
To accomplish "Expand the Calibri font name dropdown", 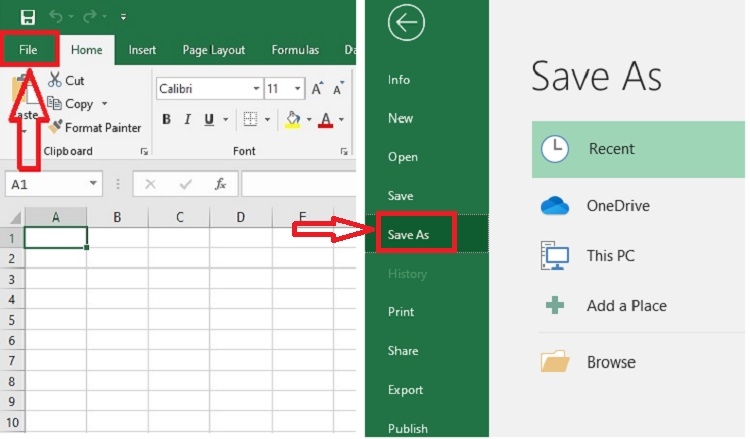I will click(256, 89).
